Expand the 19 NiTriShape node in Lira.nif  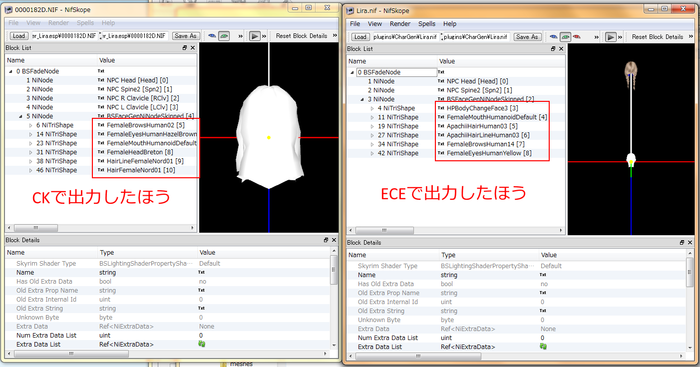372,126
